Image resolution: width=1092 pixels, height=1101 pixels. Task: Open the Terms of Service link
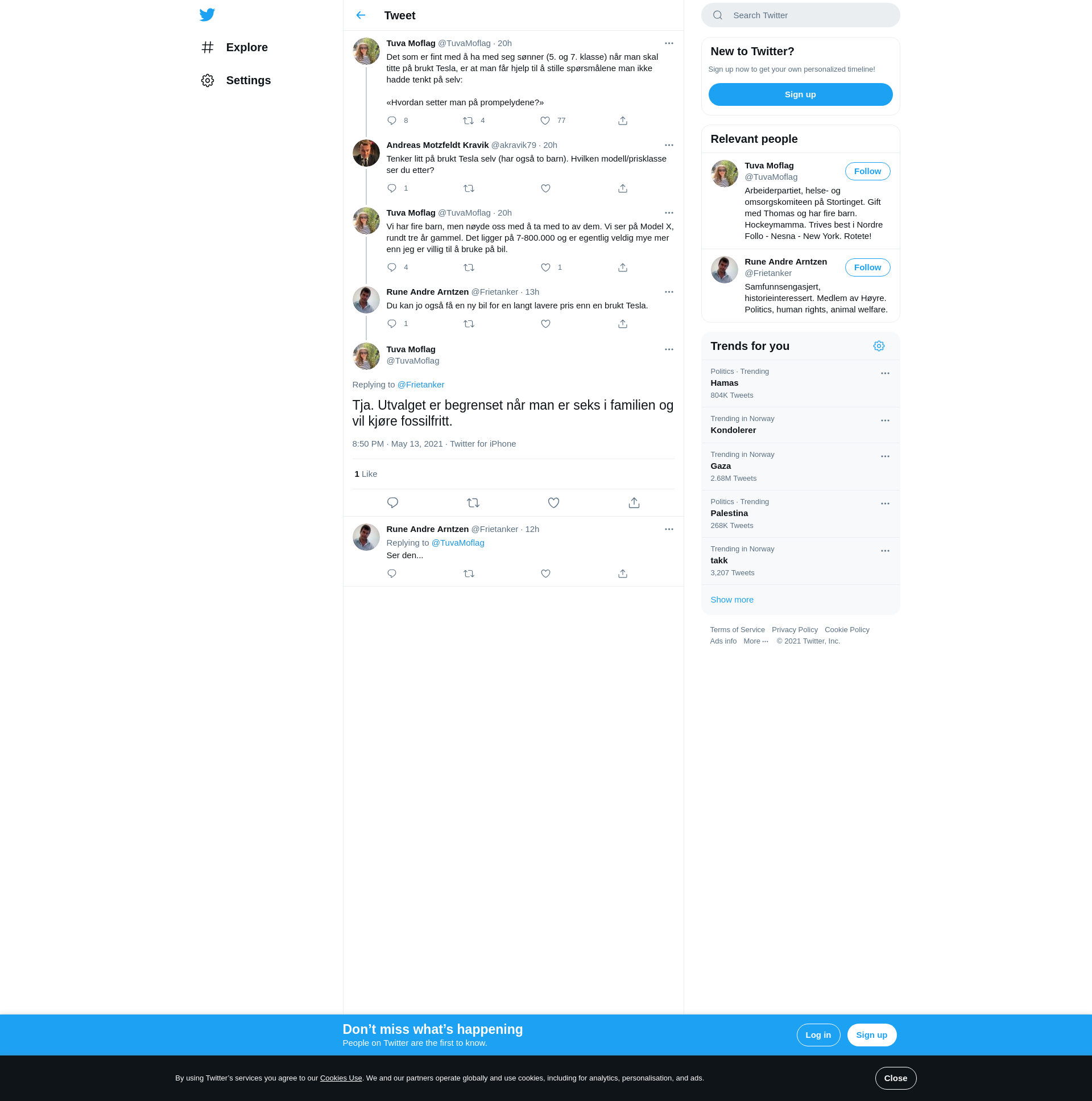click(737, 630)
